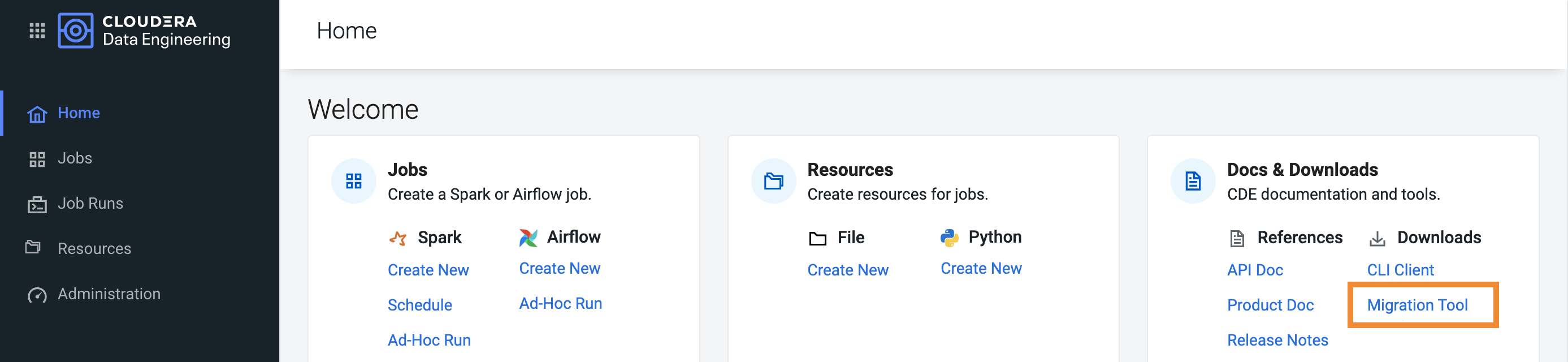This screenshot has width=1568, height=362.
Task: Create New Spark job
Action: [428, 270]
